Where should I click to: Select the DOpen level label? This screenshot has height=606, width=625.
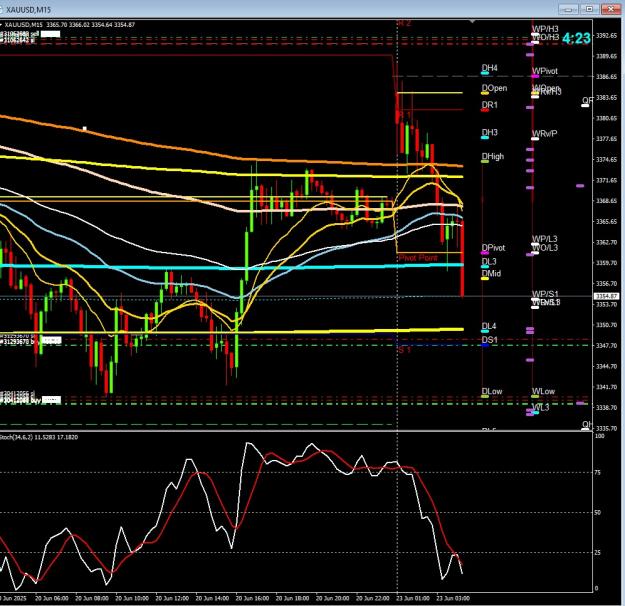pyautogui.click(x=494, y=88)
